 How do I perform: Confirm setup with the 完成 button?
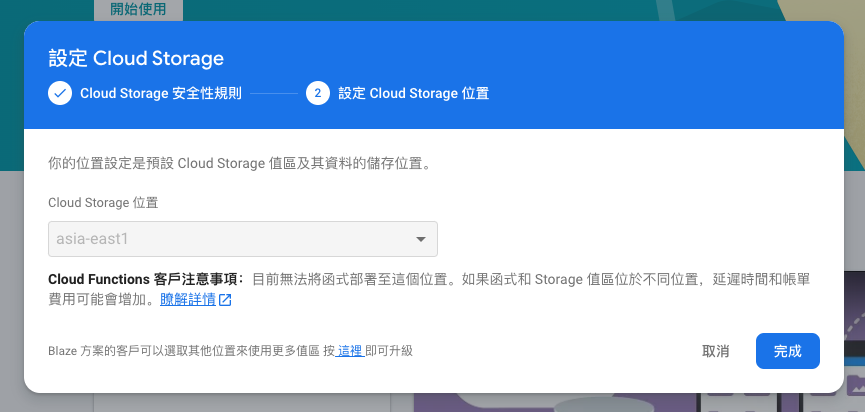click(788, 351)
